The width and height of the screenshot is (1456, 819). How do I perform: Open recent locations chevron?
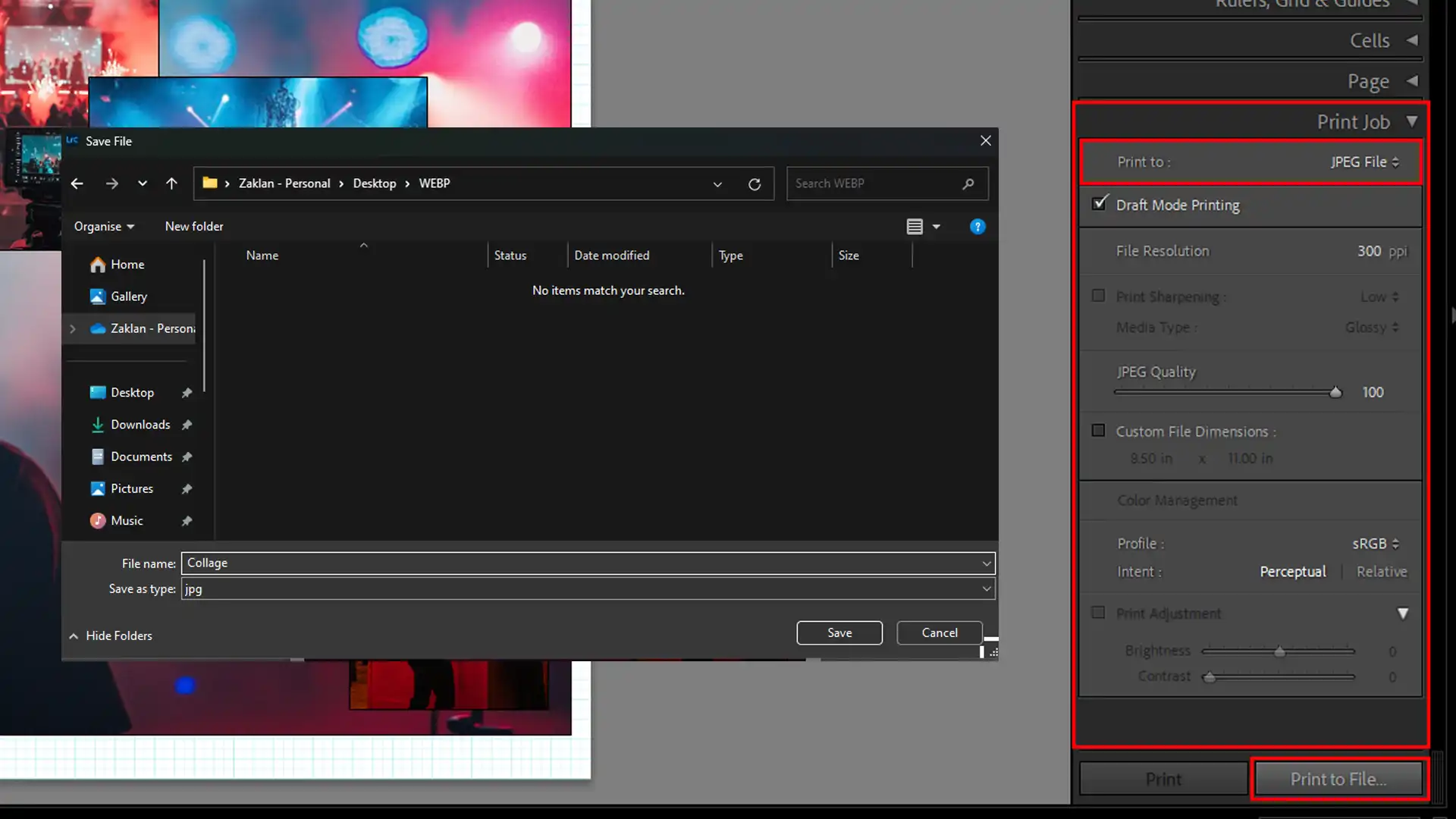click(x=143, y=184)
